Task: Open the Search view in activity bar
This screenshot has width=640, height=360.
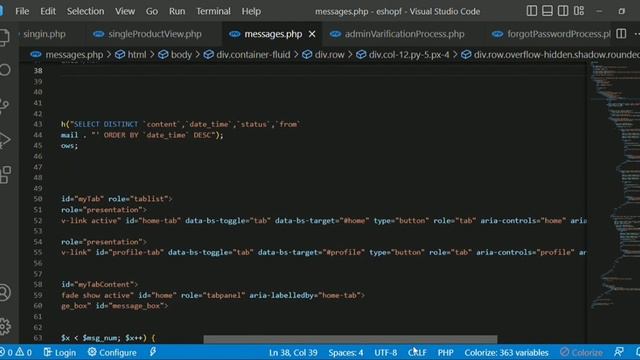Action: click(x=5, y=70)
